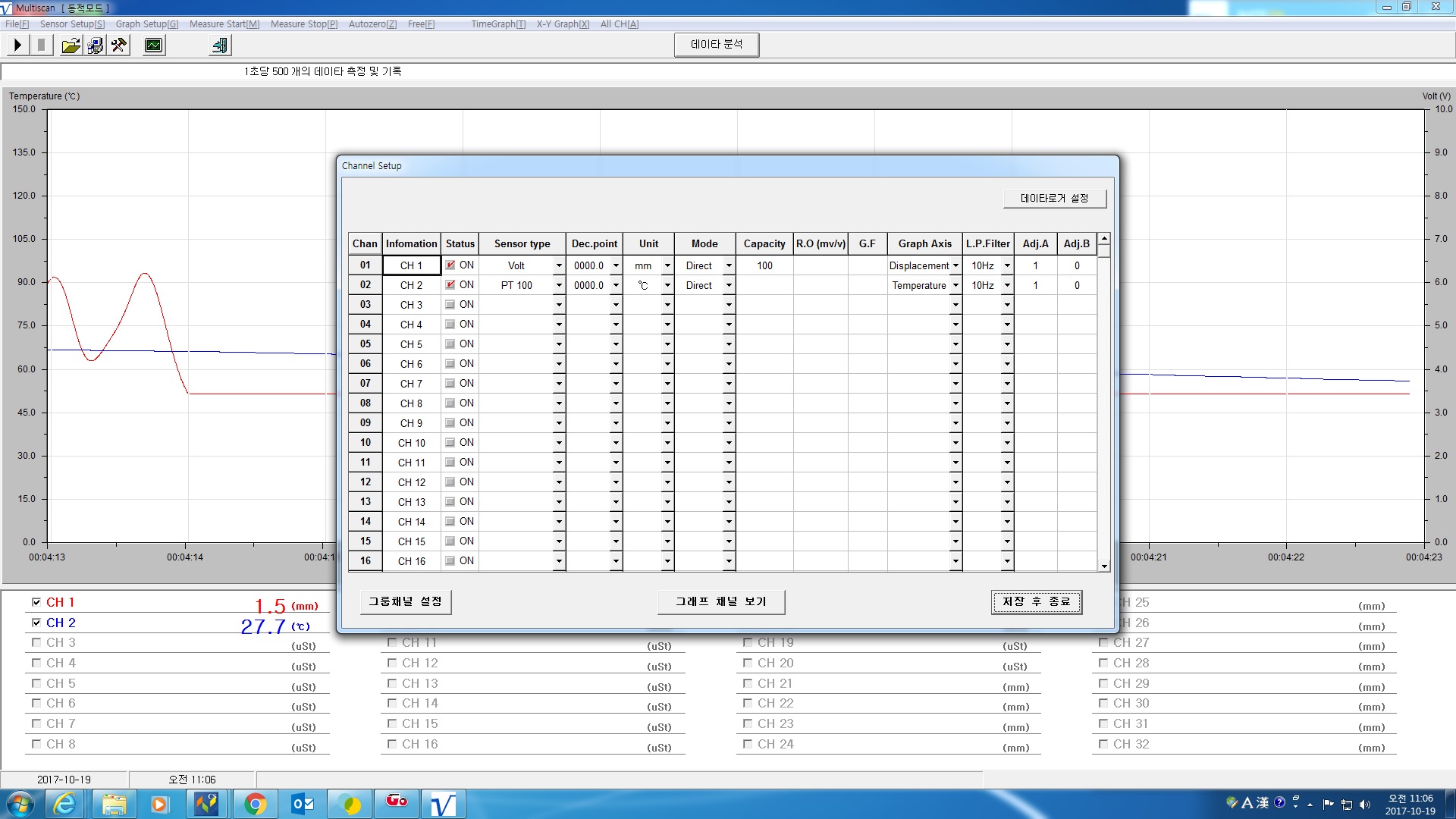Uncheck CH 1 in the bottom channel list
The image size is (1456, 819).
click(x=36, y=602)
